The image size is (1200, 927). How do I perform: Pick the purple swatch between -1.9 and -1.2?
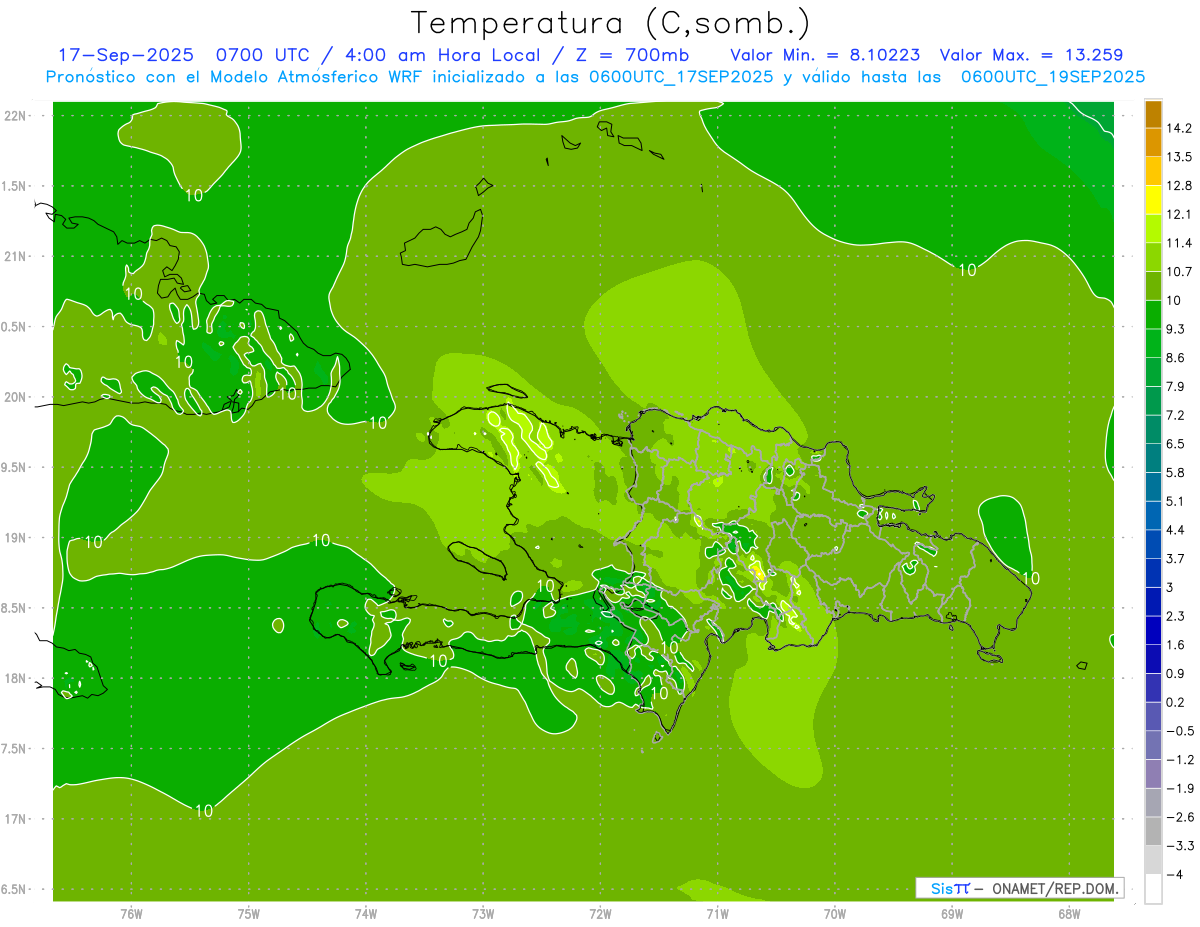point(1153,774)
